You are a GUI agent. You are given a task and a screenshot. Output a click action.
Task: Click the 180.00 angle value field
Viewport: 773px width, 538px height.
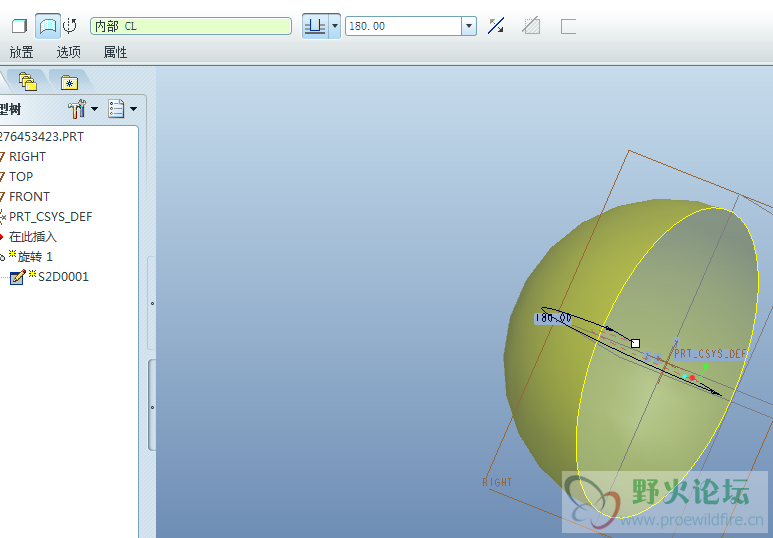click(x=403, y=26)
